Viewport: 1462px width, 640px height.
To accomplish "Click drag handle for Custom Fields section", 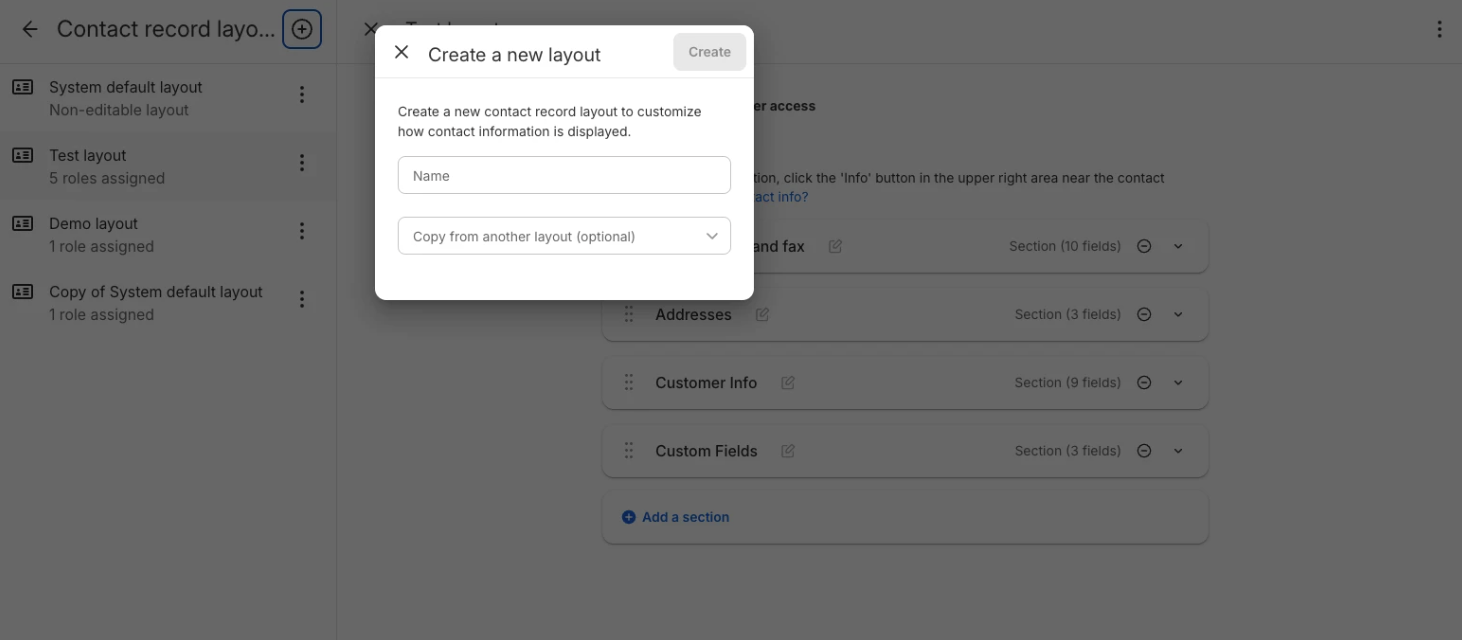I will pos(629,450).
